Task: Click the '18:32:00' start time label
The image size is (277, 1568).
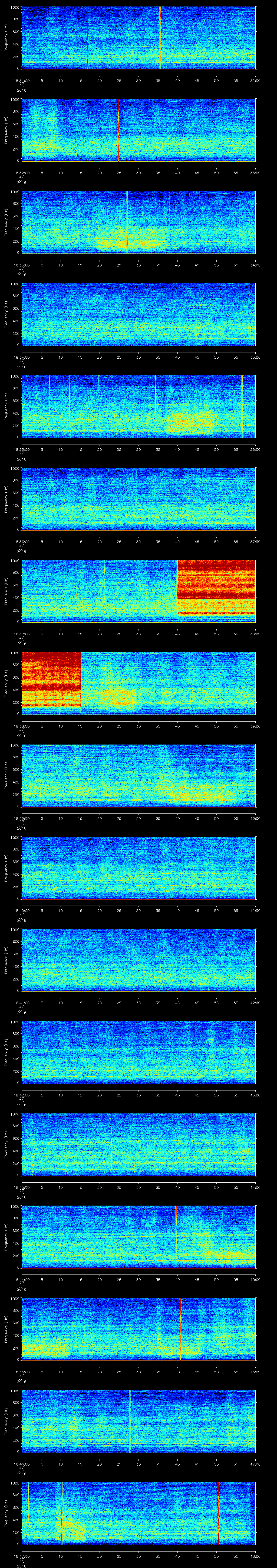Action: click(21, 173)
